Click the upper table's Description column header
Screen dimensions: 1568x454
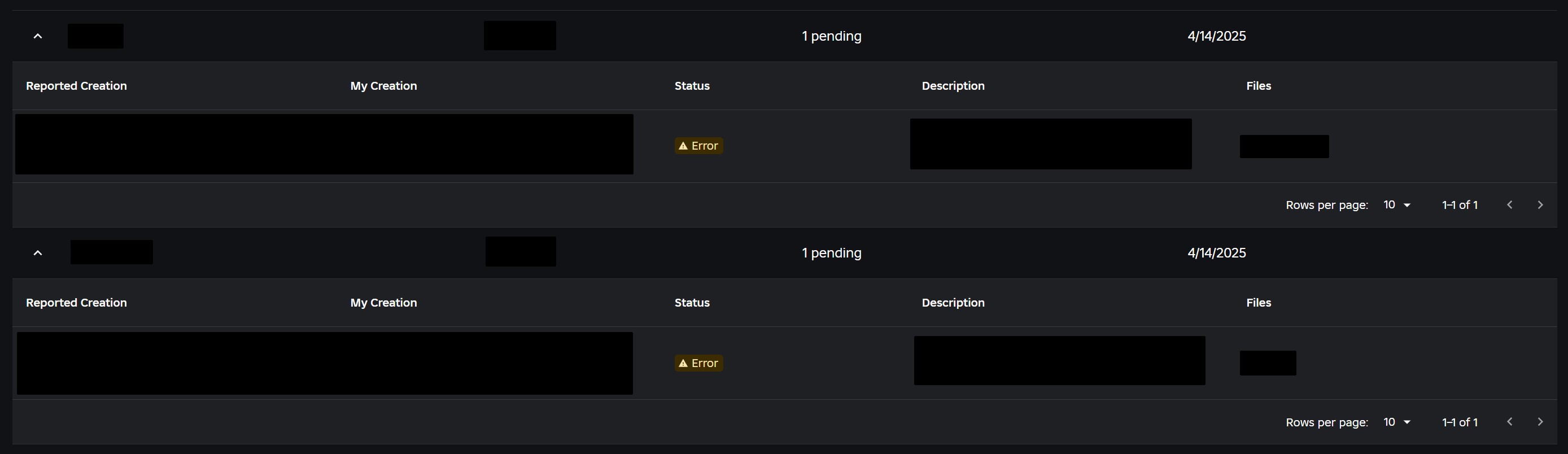[x=953, y=86]
